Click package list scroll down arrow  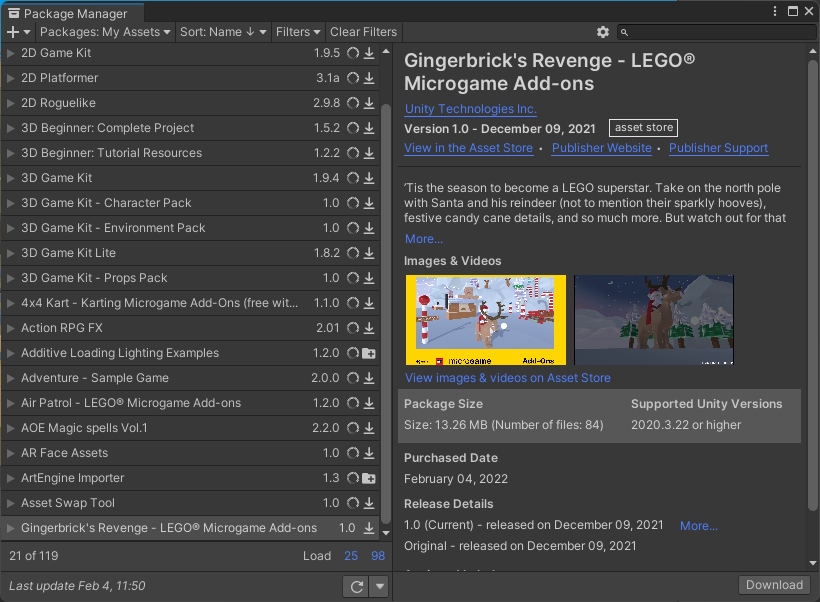tap(386, 533)
